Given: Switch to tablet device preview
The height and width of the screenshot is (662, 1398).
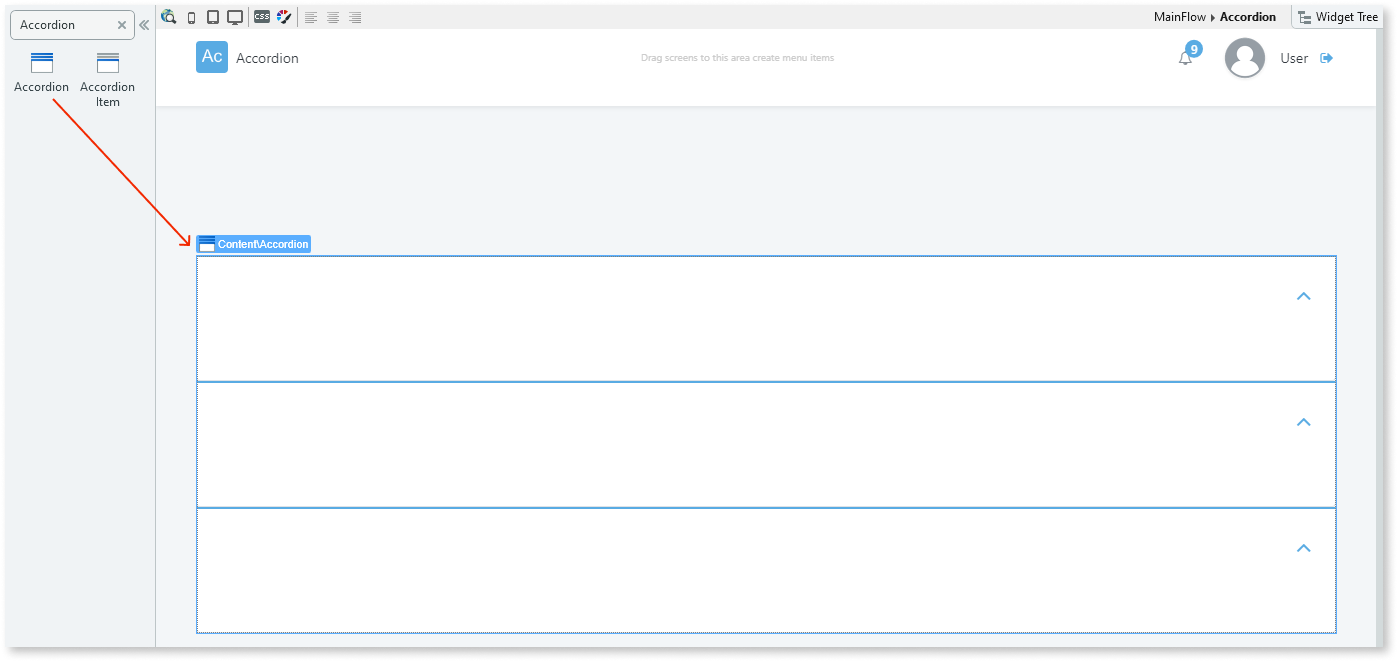Looking at the screenshot, I should click(x=212, y=17).
